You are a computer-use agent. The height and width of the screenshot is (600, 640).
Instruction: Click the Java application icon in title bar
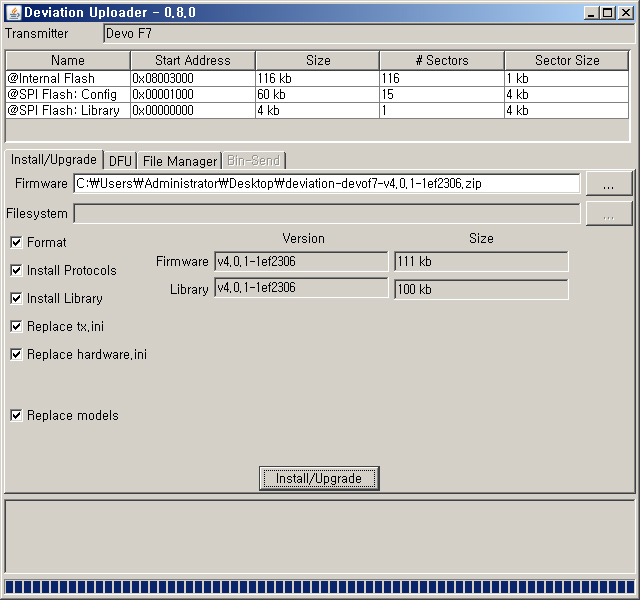(x=14, y=13)
